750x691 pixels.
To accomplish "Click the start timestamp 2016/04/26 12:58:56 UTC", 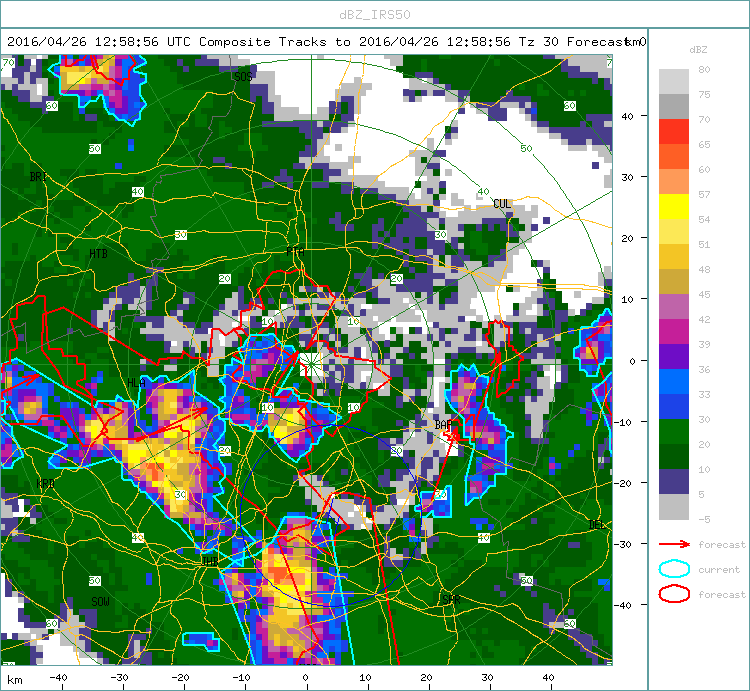I will pyautogui.click(x=98, y=42).
